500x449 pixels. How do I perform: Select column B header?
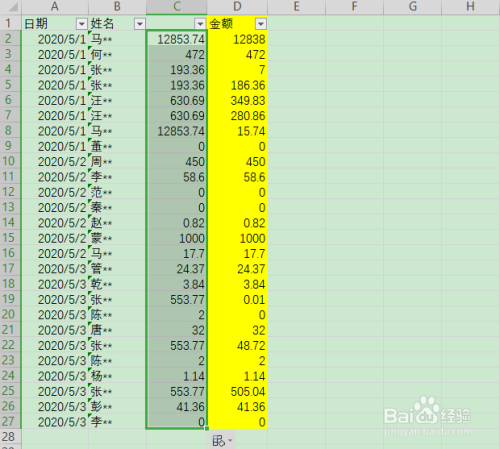click(x=117, y=7)
